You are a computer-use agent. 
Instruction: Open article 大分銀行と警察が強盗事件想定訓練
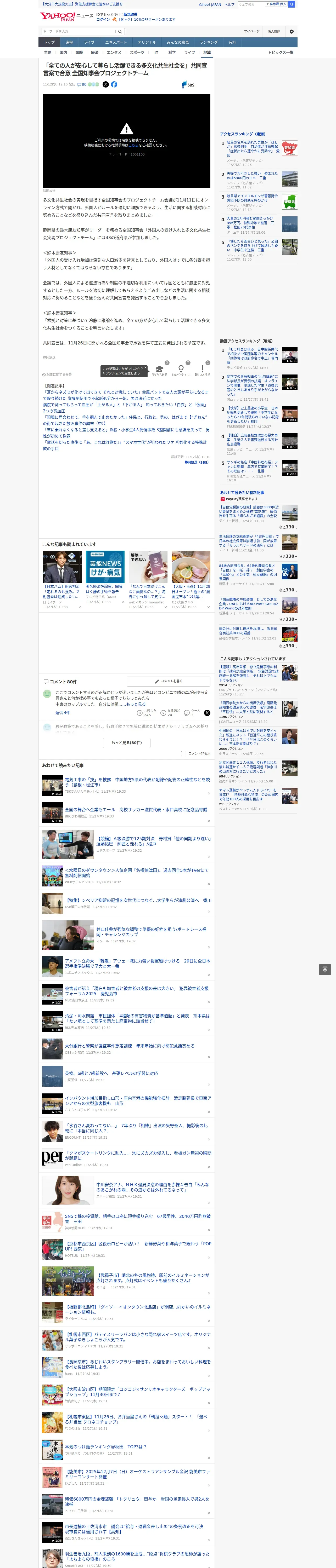coord(130,1046)
